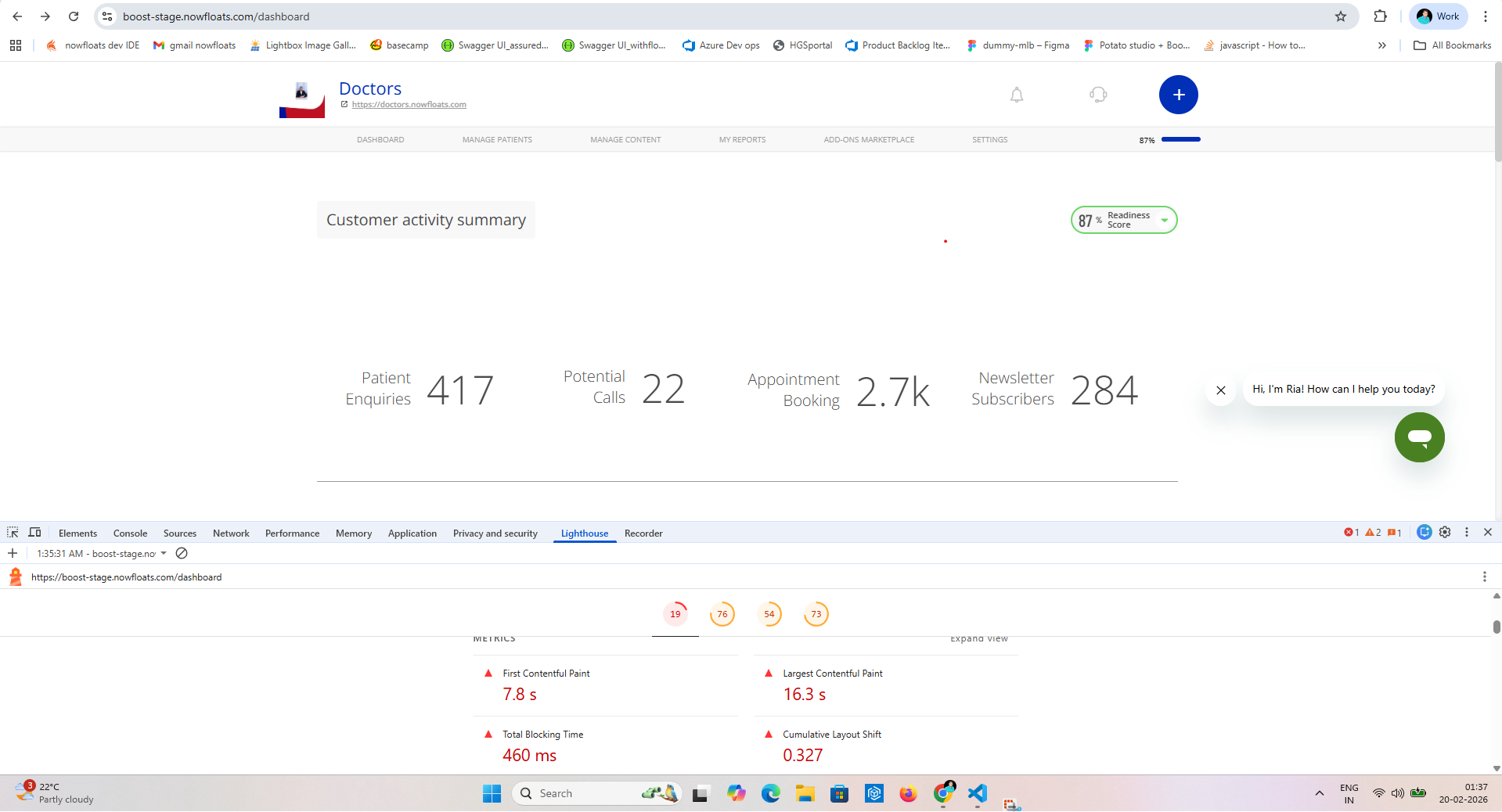Viewport: 1502px width, 812px height.
Task: Click the Expand view link in metrics
Action: [x=978, y=639]
